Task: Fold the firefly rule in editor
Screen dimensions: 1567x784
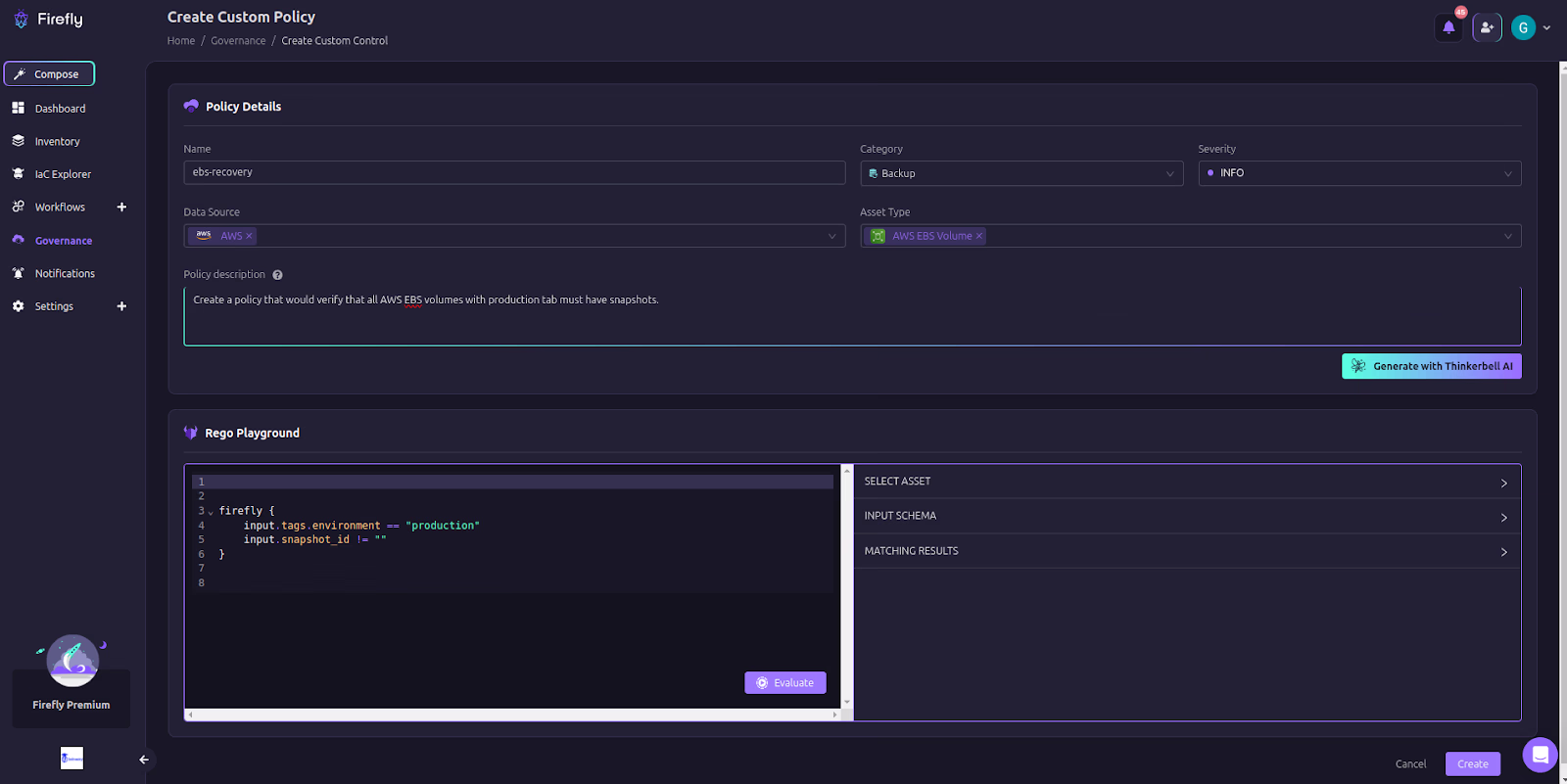Action: (211, 512)
